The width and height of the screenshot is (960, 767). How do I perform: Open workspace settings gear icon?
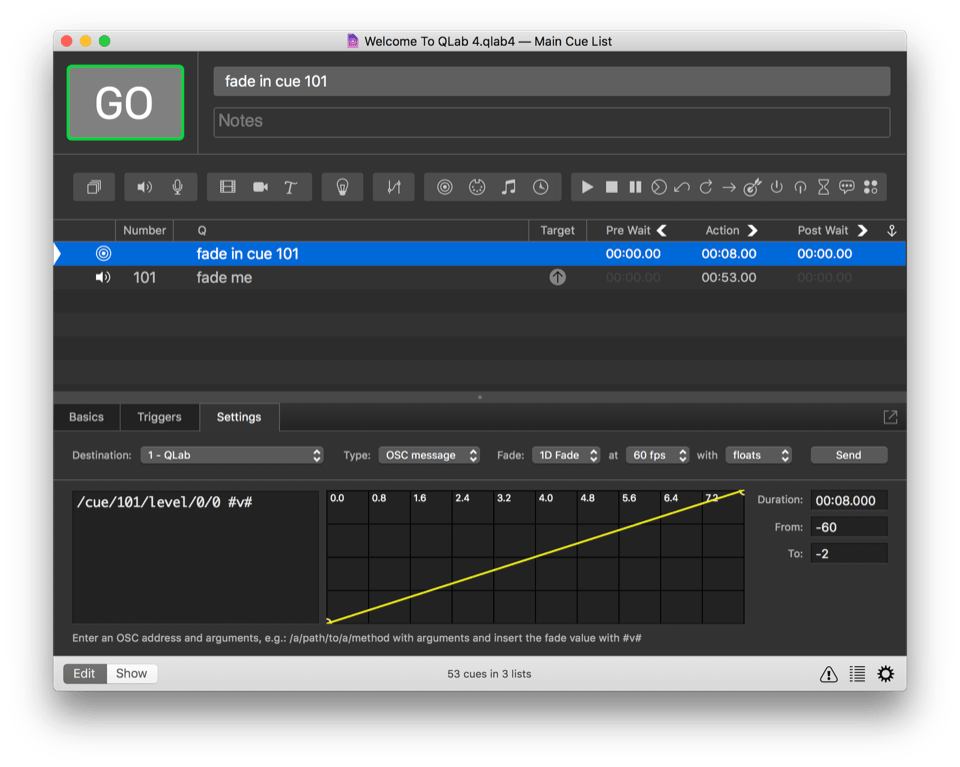[885, 674]
